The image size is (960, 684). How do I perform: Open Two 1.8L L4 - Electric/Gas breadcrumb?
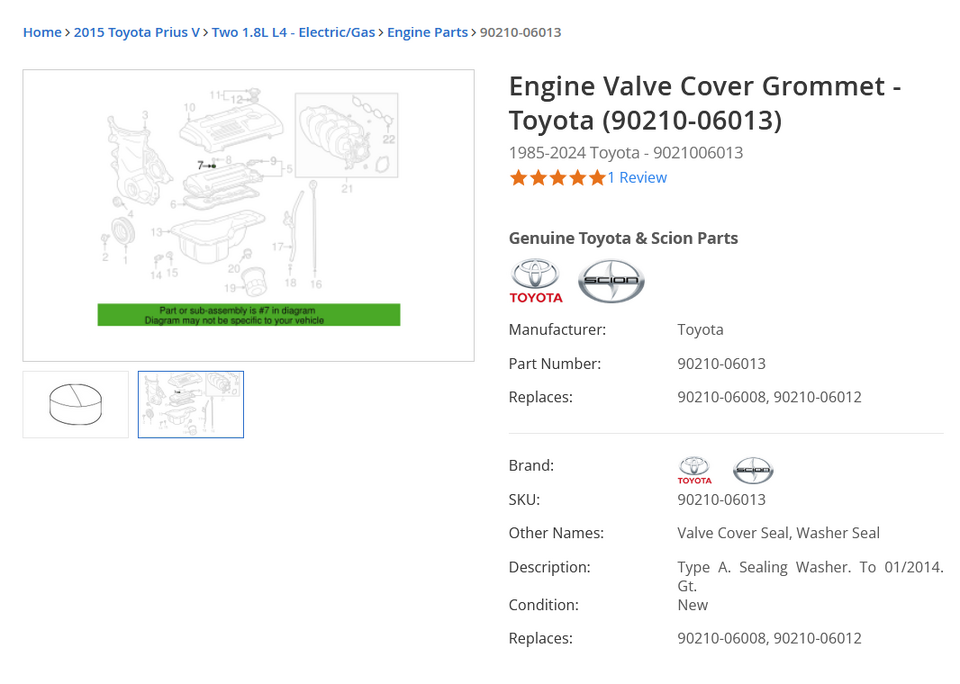(x=293, y=32)
